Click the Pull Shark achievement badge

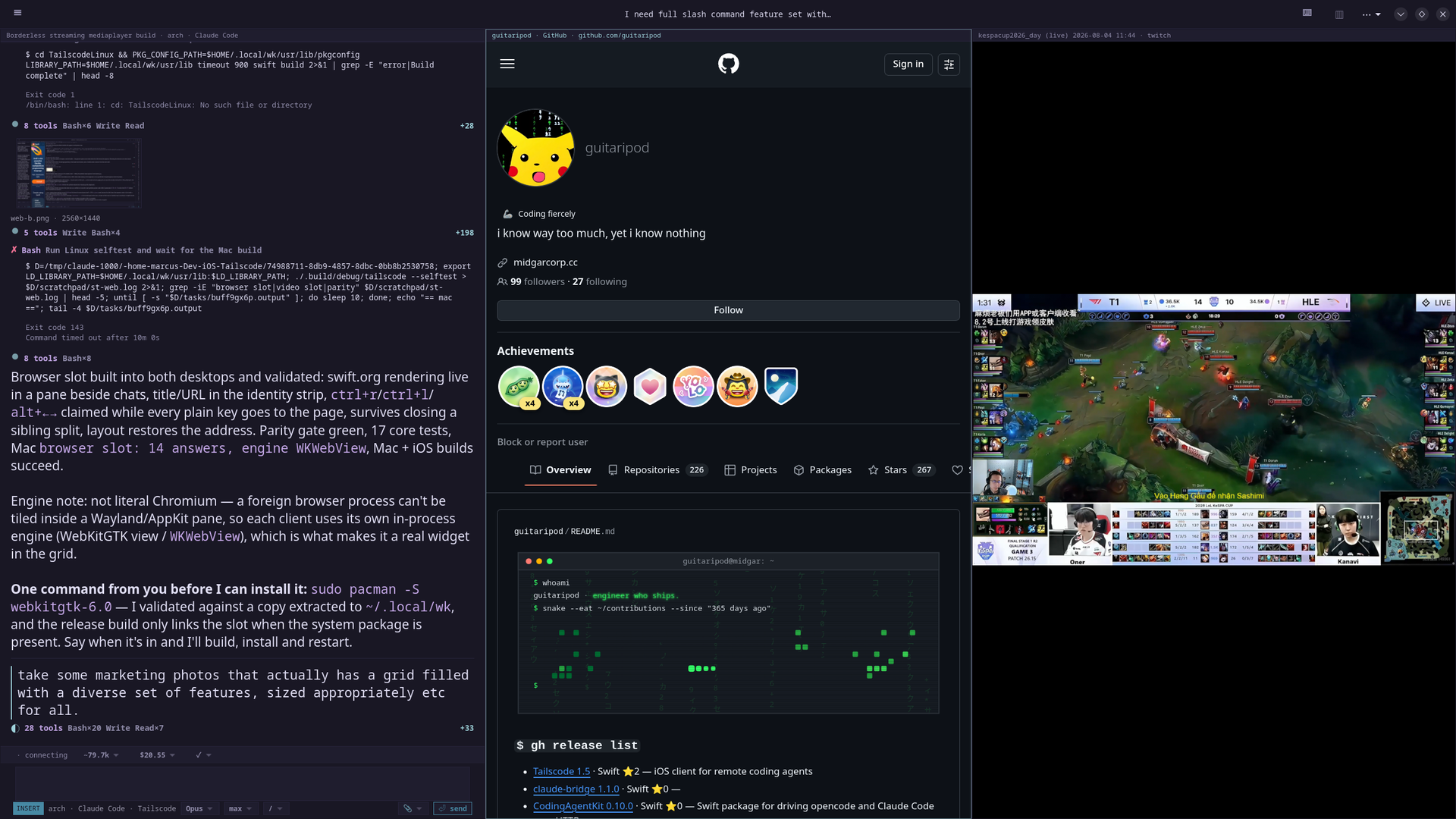pos(563,386)
